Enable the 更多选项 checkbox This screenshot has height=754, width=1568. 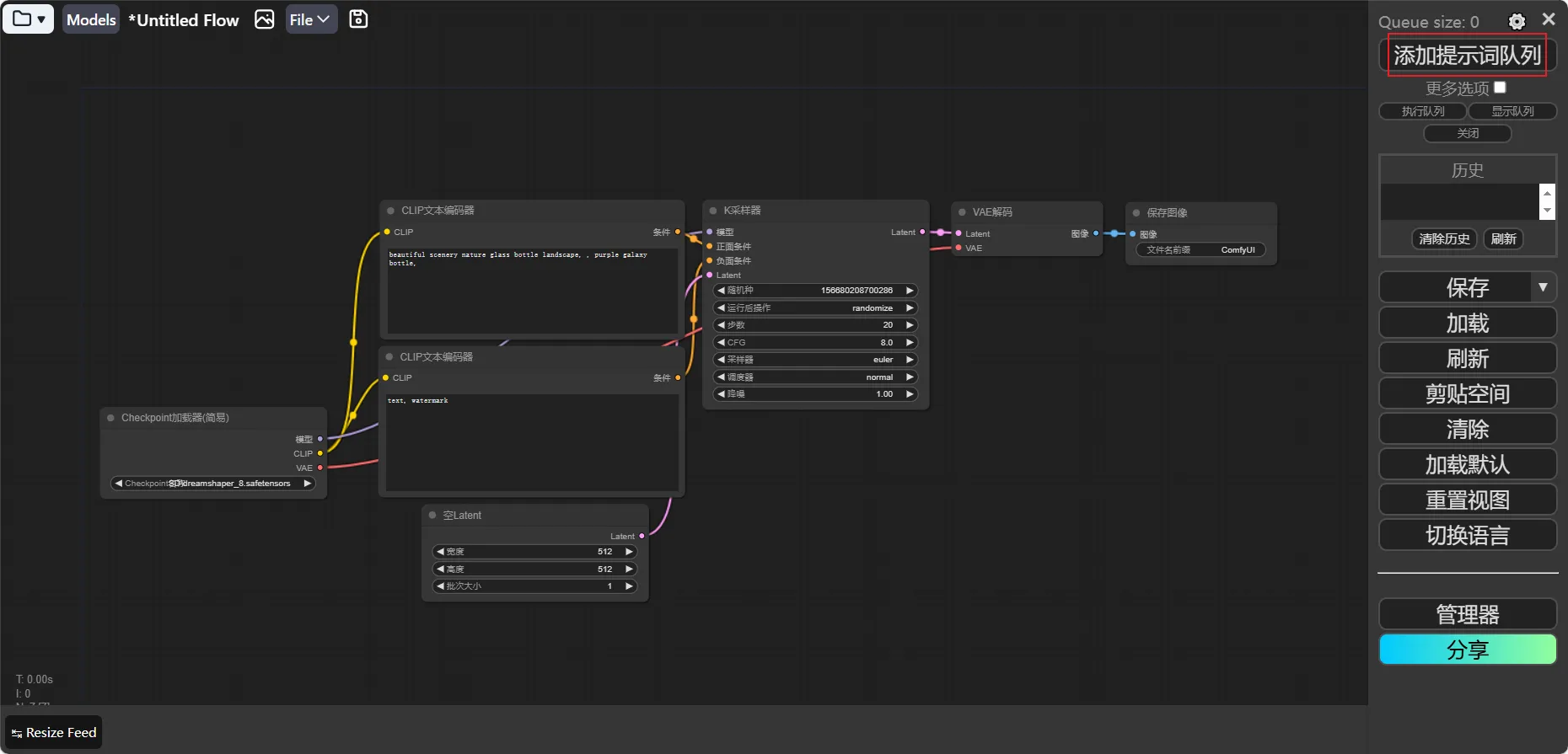coord(1500,88)
